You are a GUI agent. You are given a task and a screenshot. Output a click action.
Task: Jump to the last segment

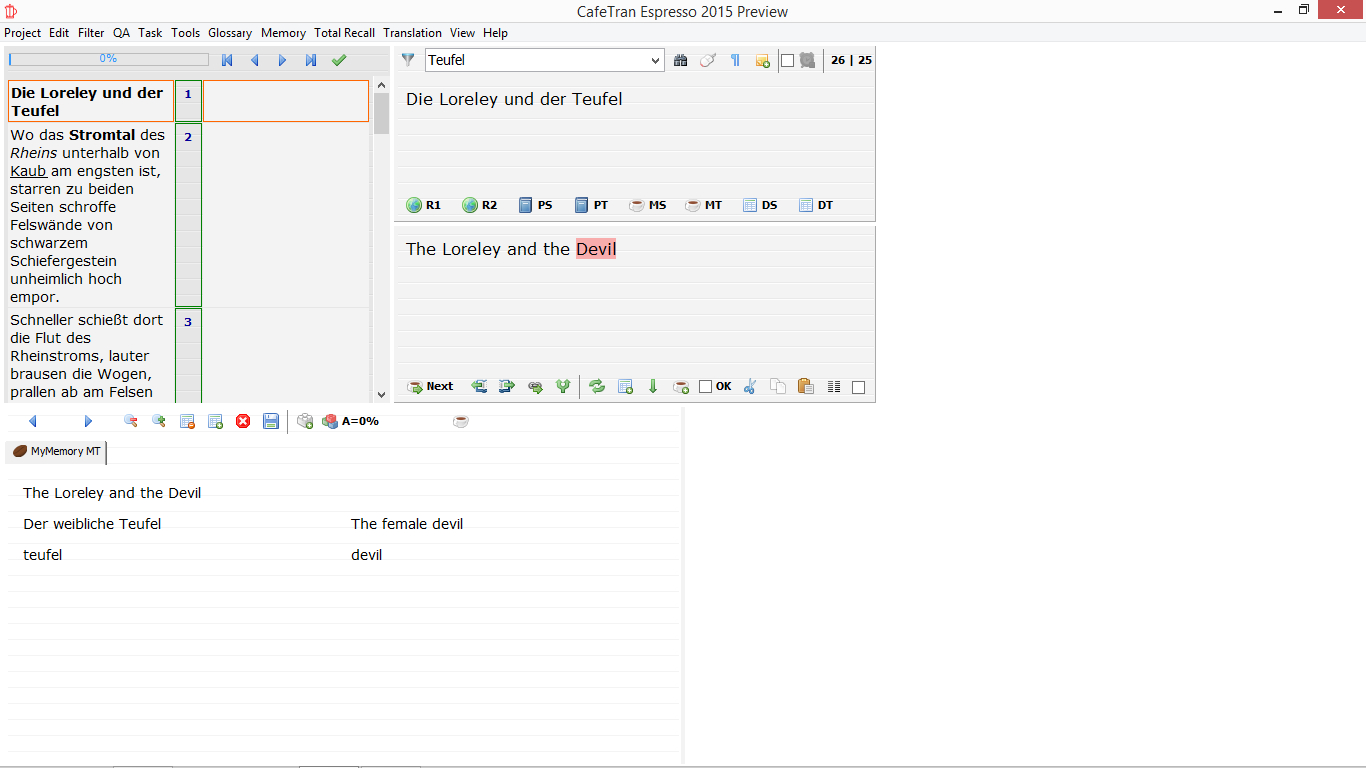[x=311, y=60]
